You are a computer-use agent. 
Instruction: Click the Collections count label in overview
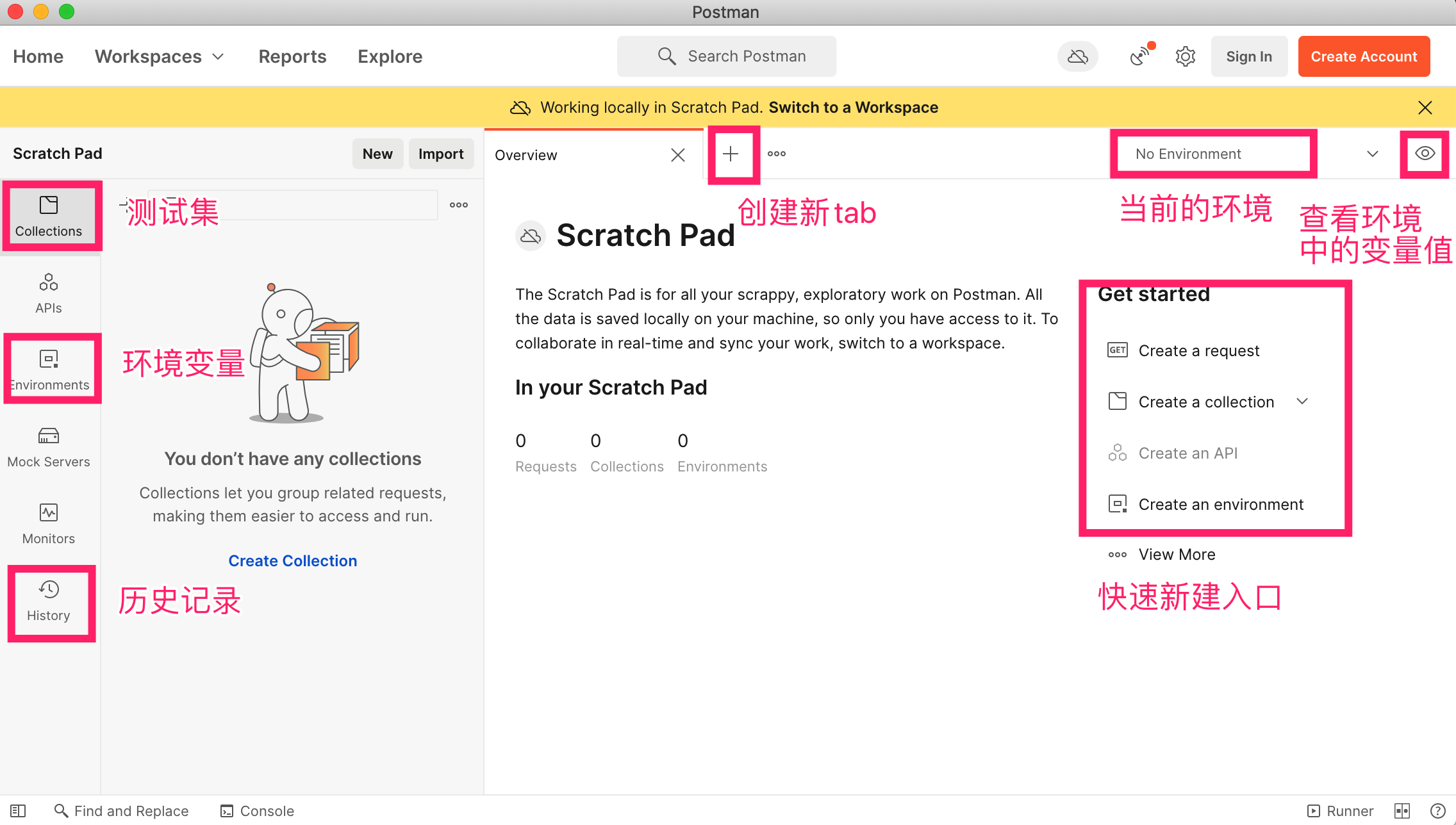tap(627, 466)
